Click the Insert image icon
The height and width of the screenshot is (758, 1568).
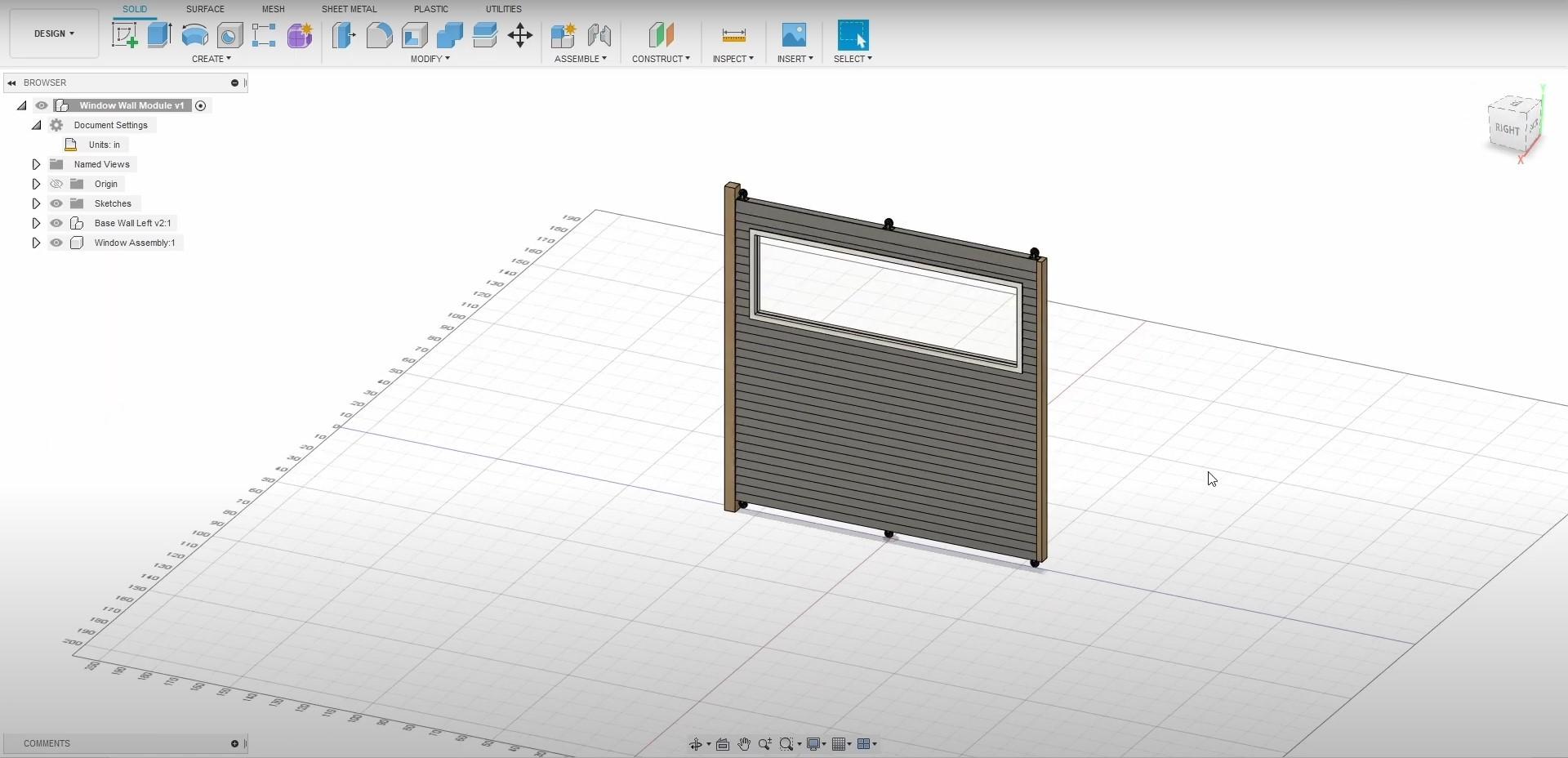coord(793,35)
